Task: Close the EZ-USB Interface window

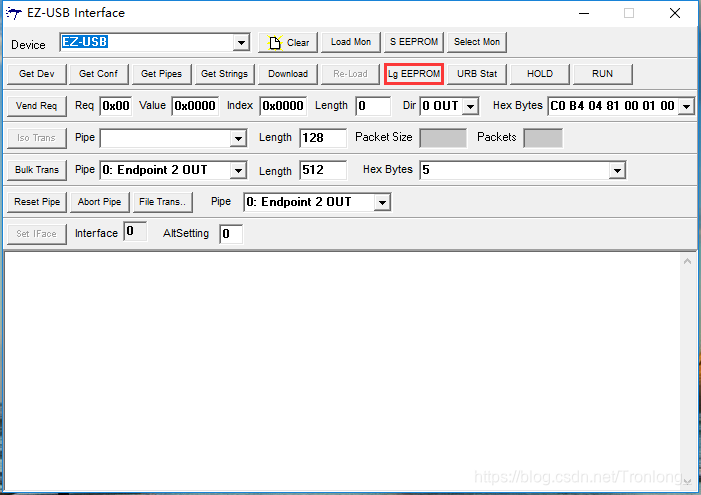Action: [x=675, y=13]
